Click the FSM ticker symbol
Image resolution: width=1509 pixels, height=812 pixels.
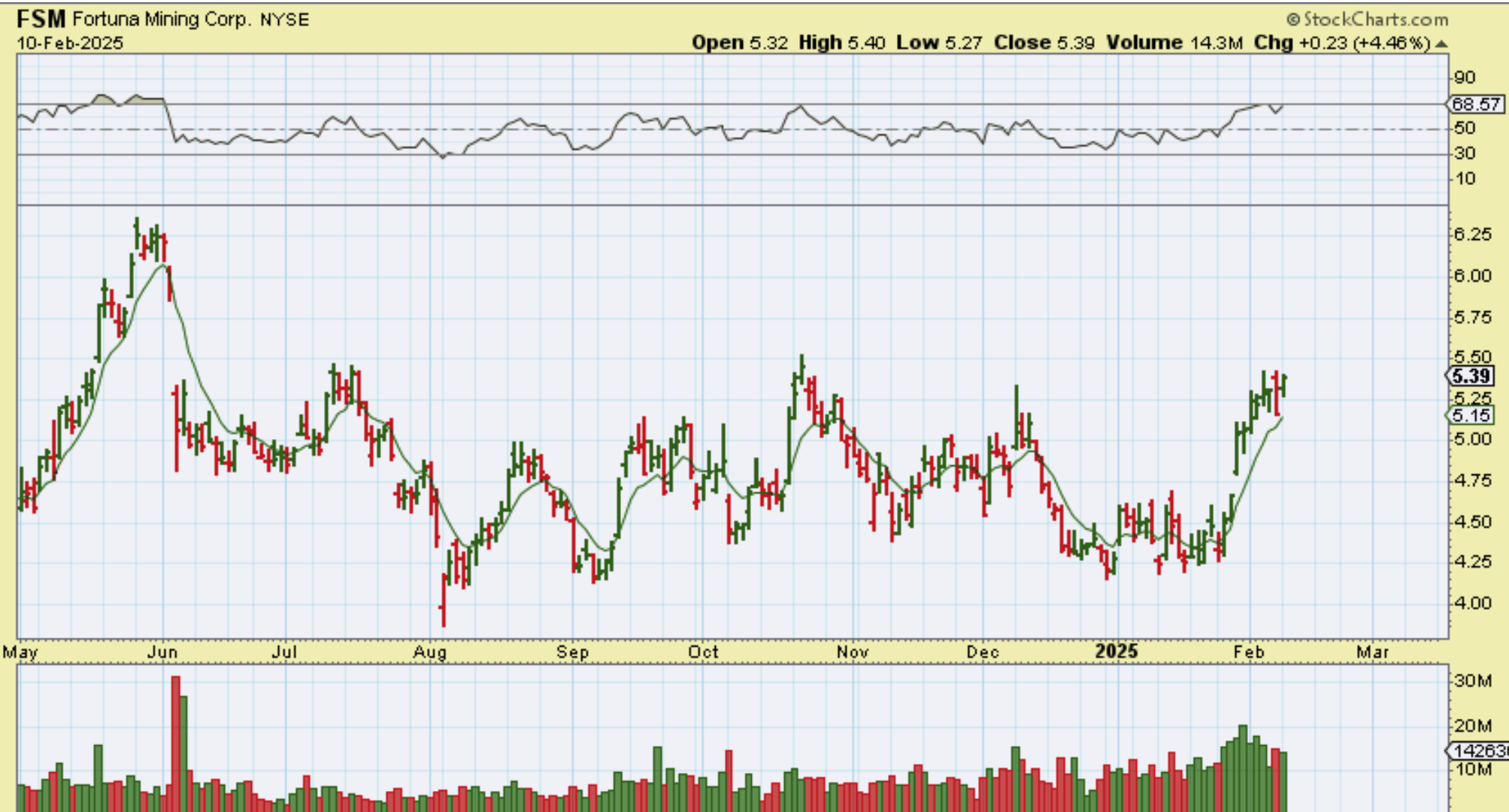[x=41, y=19]
